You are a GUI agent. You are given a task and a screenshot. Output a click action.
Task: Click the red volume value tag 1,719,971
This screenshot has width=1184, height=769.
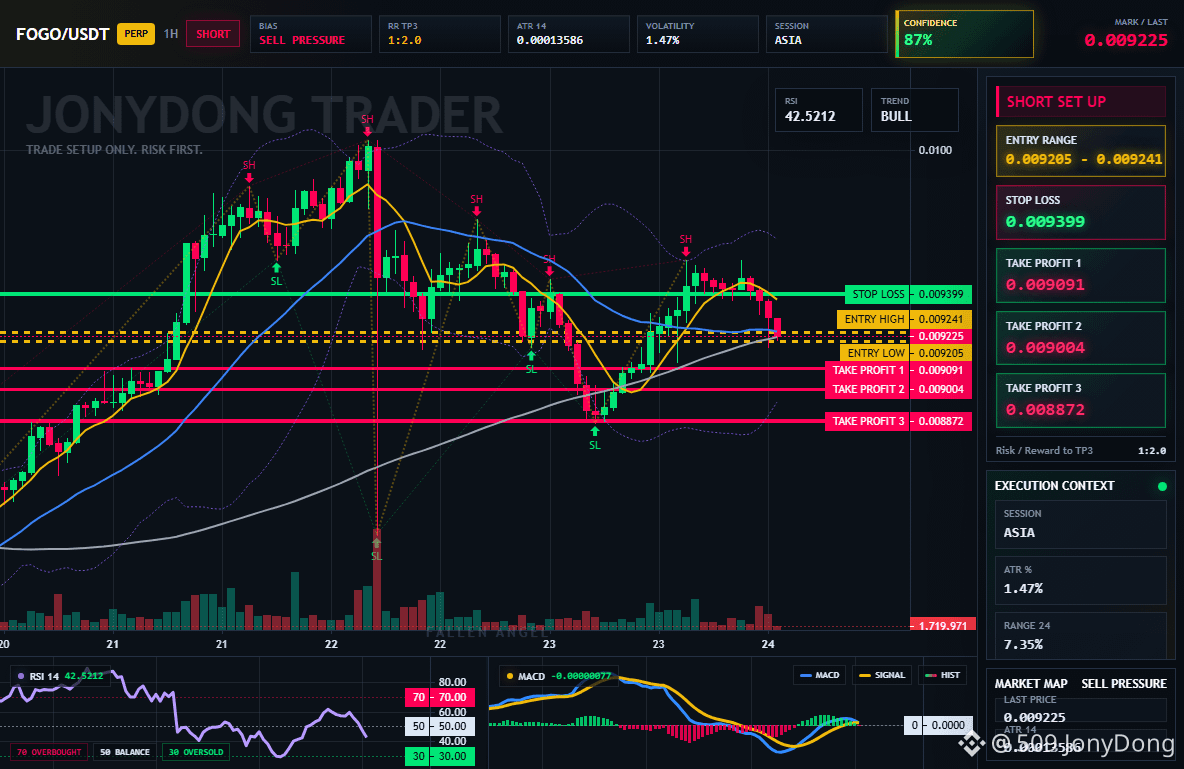tap(942, 625)
